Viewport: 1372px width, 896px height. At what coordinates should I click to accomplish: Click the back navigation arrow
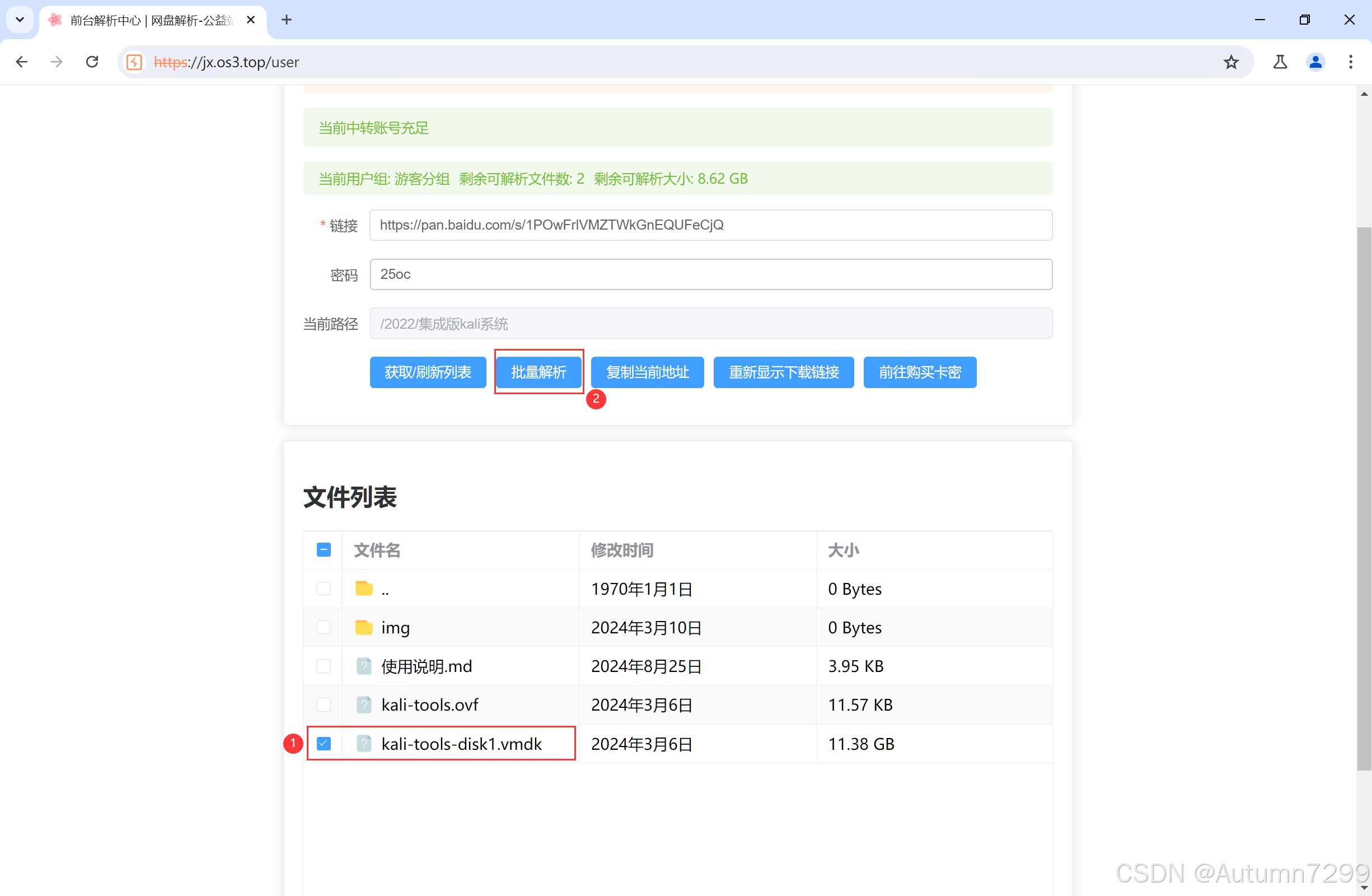point(22,62)
